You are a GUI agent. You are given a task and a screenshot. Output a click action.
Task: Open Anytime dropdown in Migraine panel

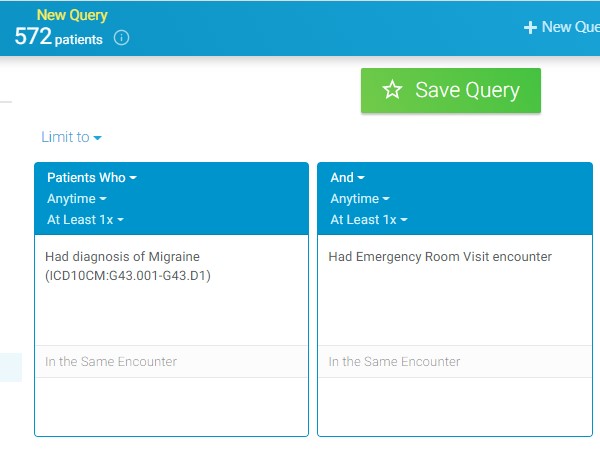pos(78,199)
